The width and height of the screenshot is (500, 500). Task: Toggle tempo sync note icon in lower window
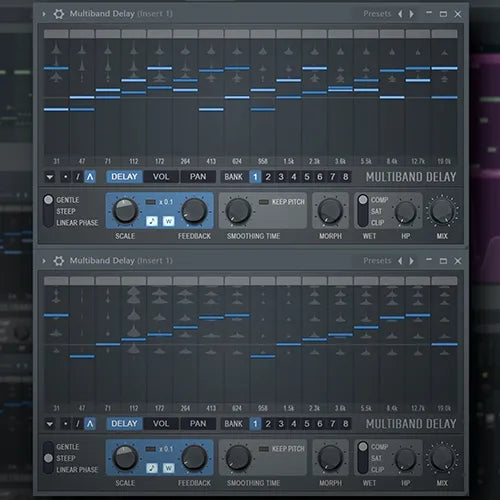[152, 468]
